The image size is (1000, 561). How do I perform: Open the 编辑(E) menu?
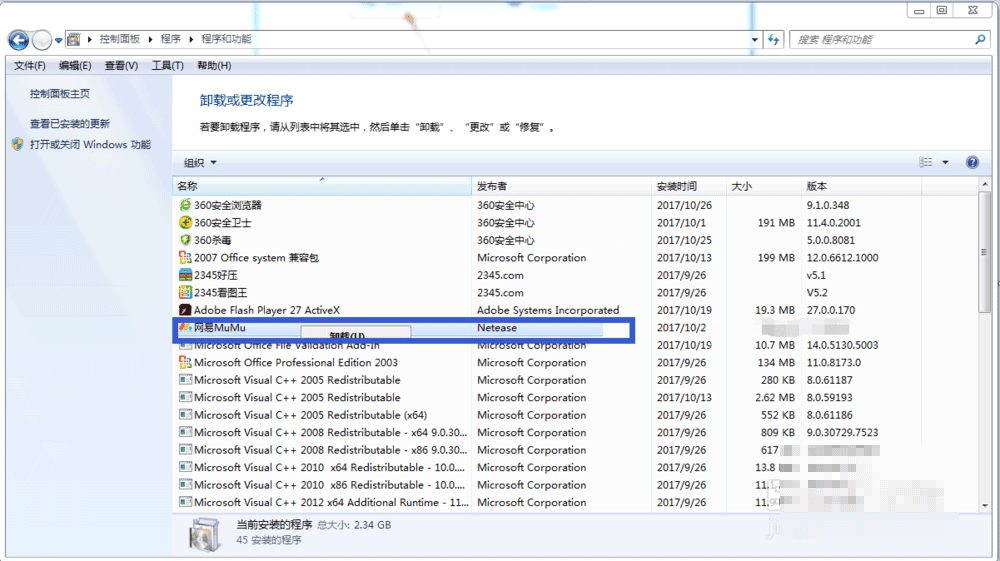pos(75,66)
